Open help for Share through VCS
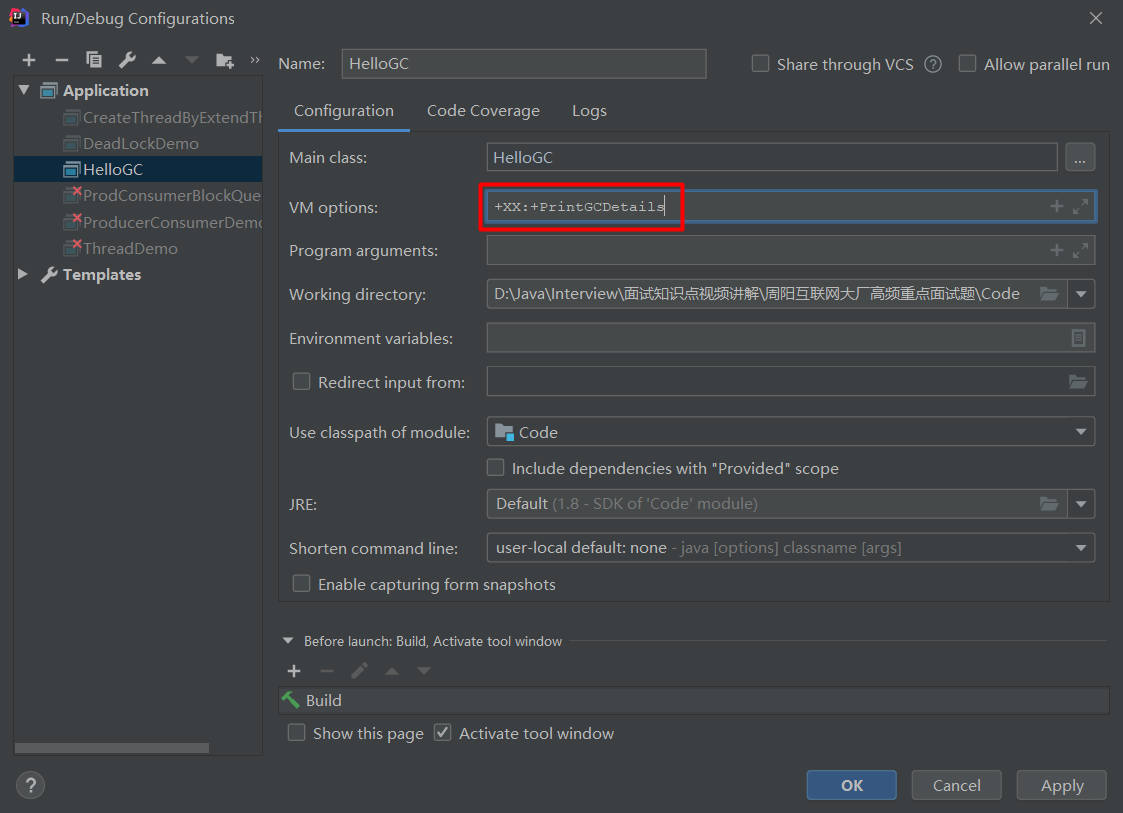The image size is (1123, 813). 932,64
